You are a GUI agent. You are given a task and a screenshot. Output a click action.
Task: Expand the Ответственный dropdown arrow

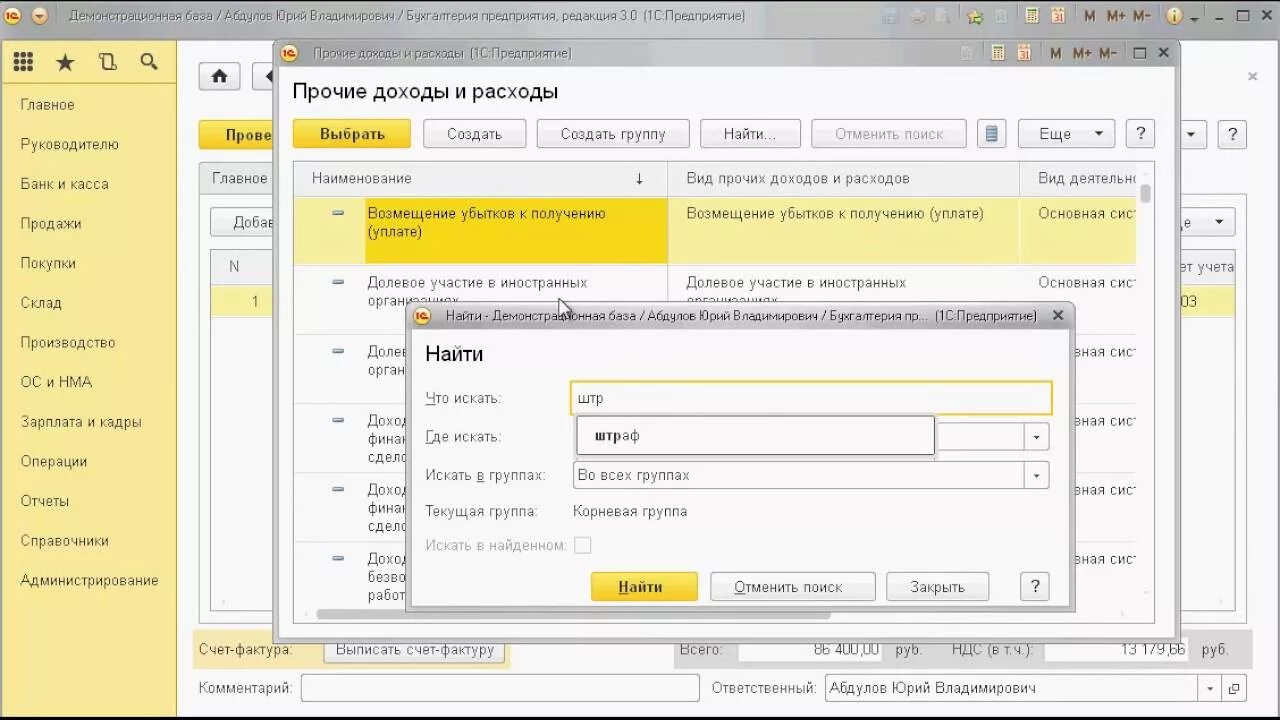[x=1210, y=688]
